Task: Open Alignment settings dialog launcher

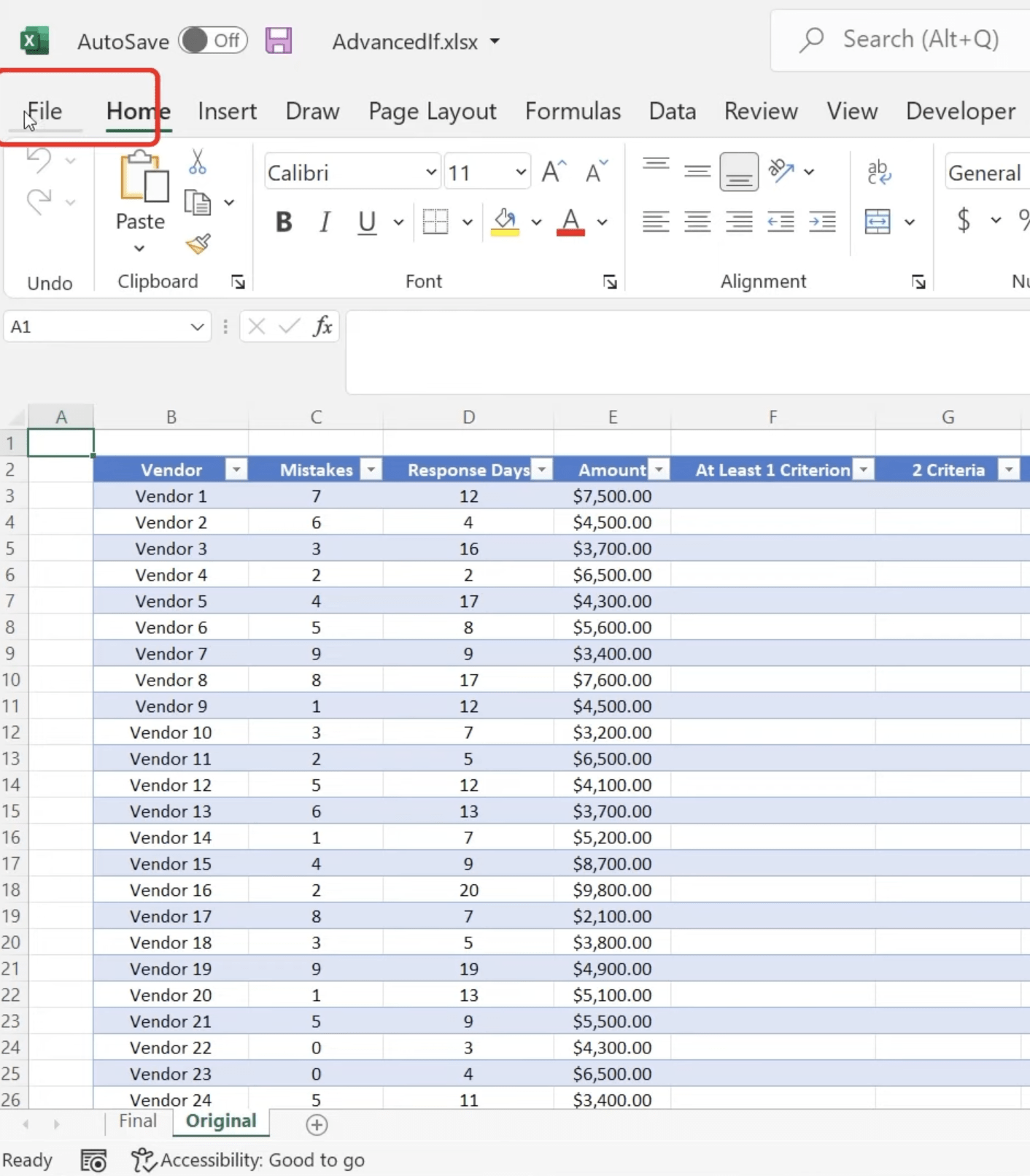Action: tap(918, 282)
